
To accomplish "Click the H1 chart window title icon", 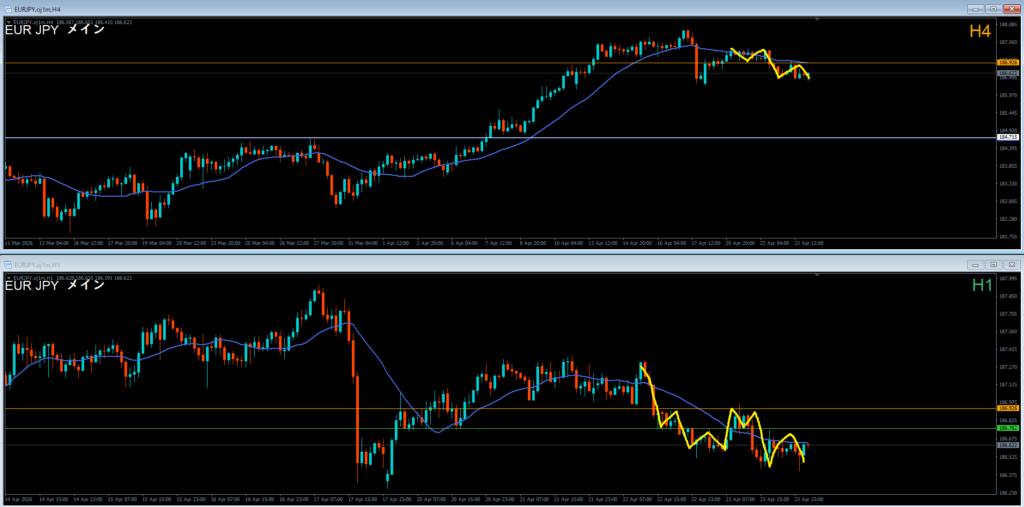I will [x=7, y=264].
